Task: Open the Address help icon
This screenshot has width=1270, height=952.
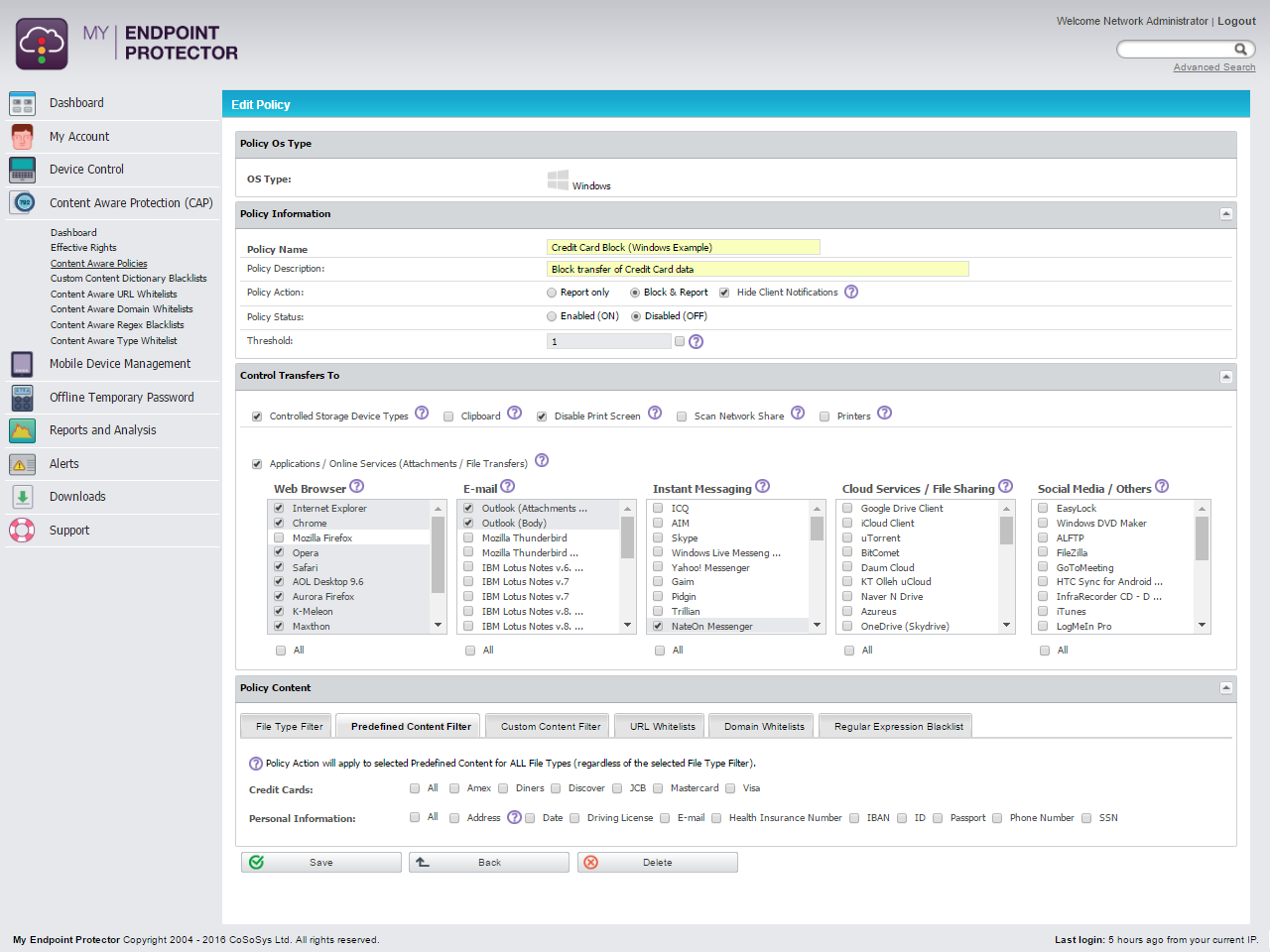Action: tap(514, 817)
